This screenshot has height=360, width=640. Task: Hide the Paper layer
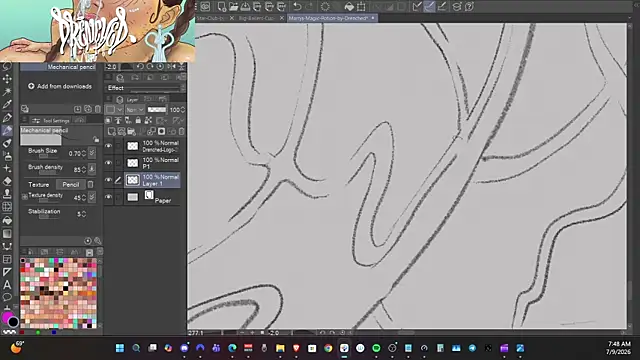(109, 197)
